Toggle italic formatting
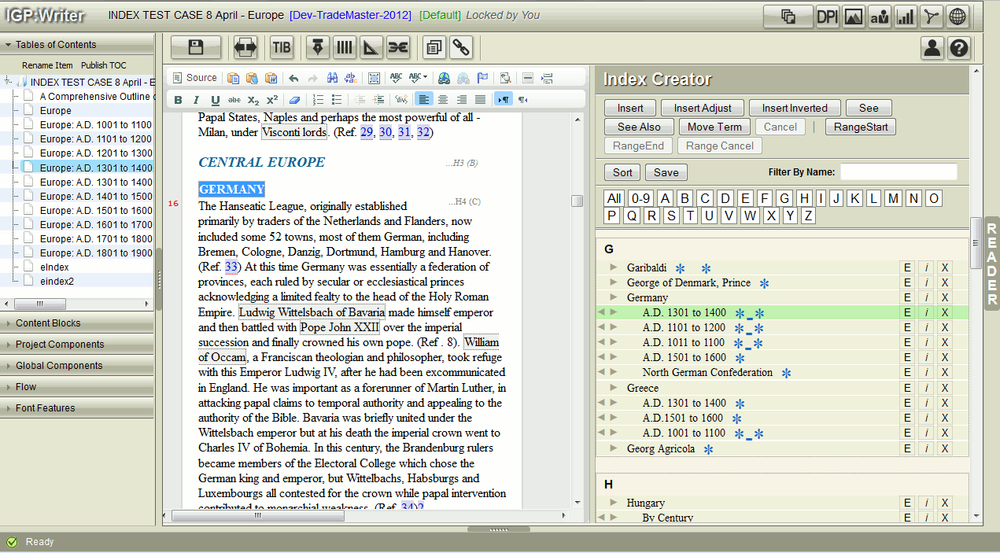Viewport: 1000px width, 553px height. click(x=196, y=100)
